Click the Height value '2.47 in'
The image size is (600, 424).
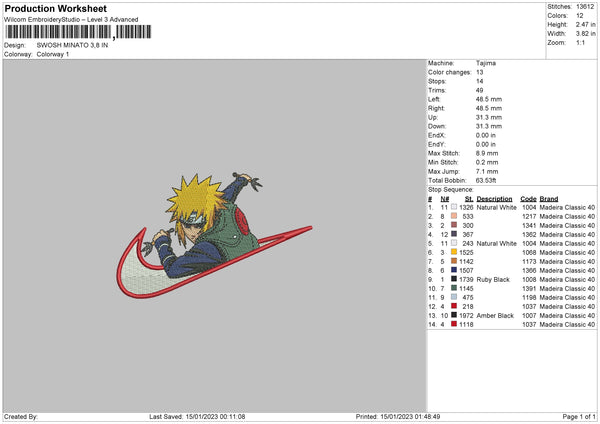(585, 24)
